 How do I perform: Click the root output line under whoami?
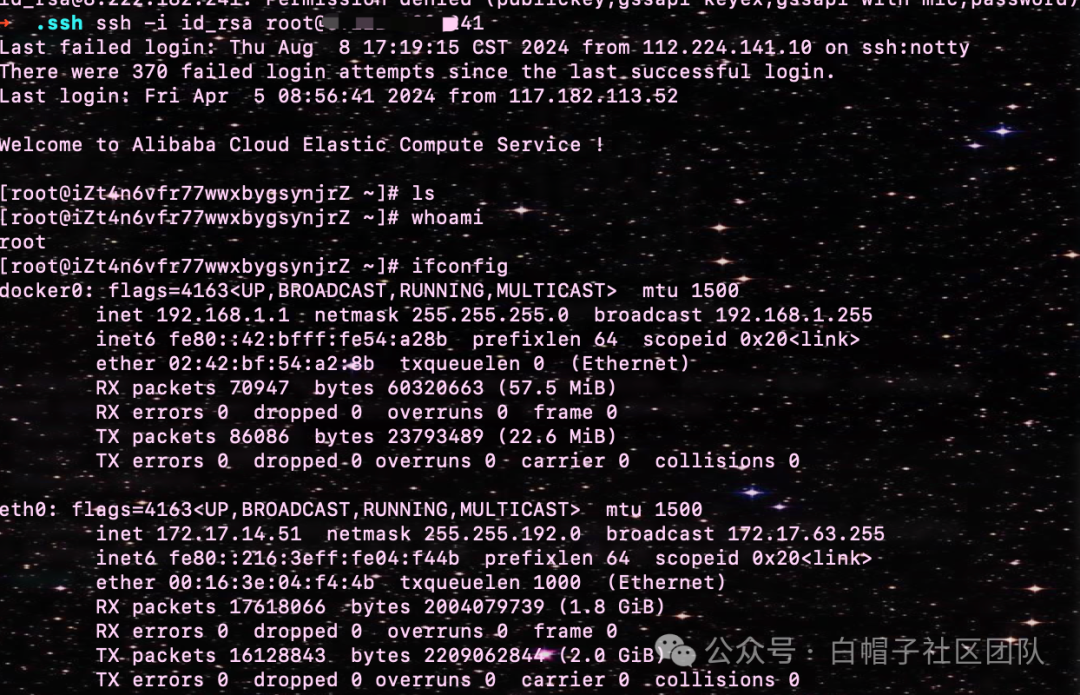coord(23,242)
